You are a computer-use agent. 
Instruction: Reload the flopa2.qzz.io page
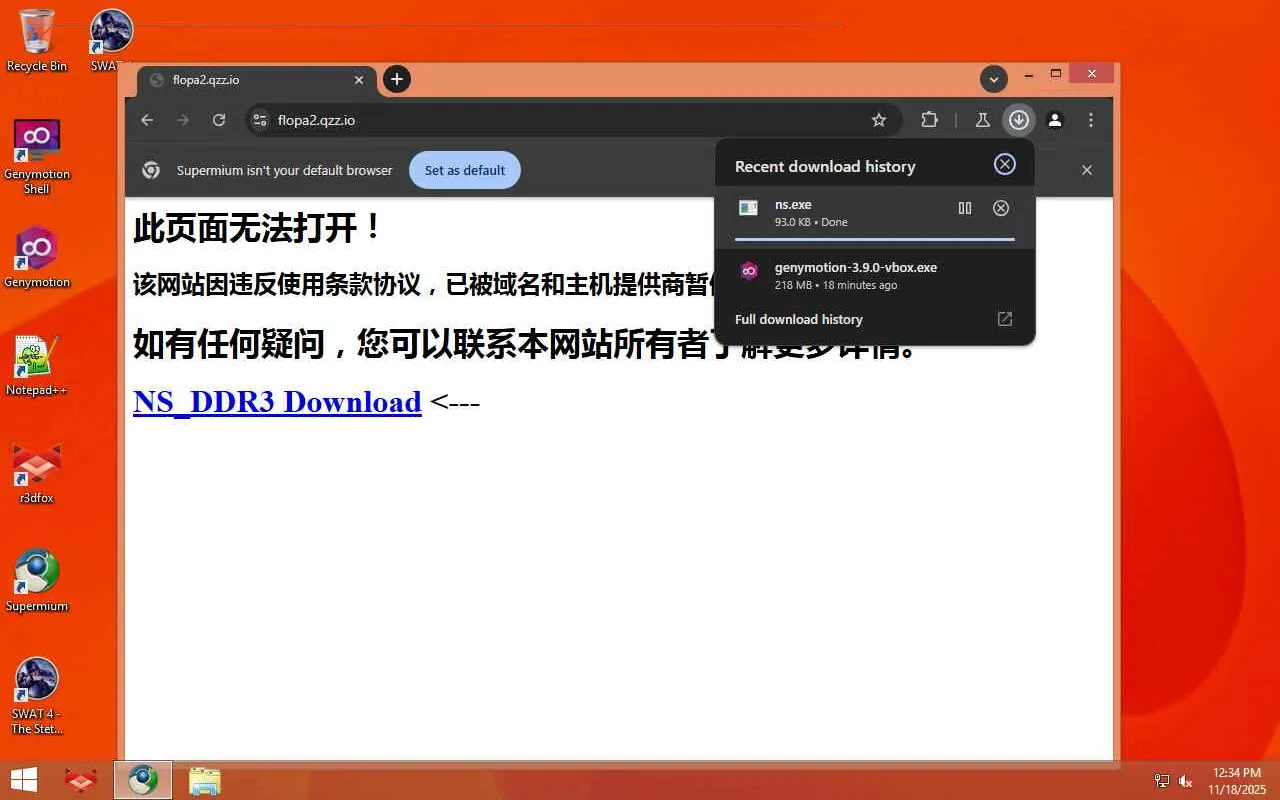219,120
